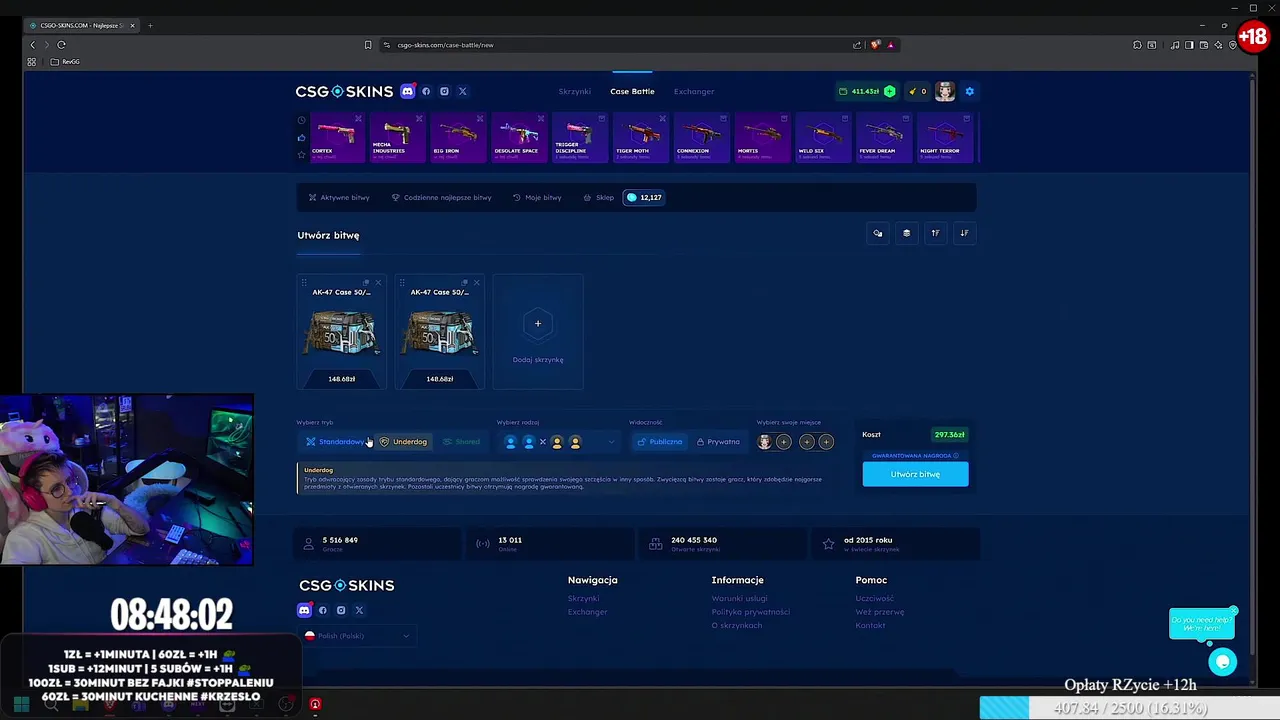This screenshot has width=1280, height=720.
Task: Select Standardowy battle mode
Action: [x=336, y=441]
